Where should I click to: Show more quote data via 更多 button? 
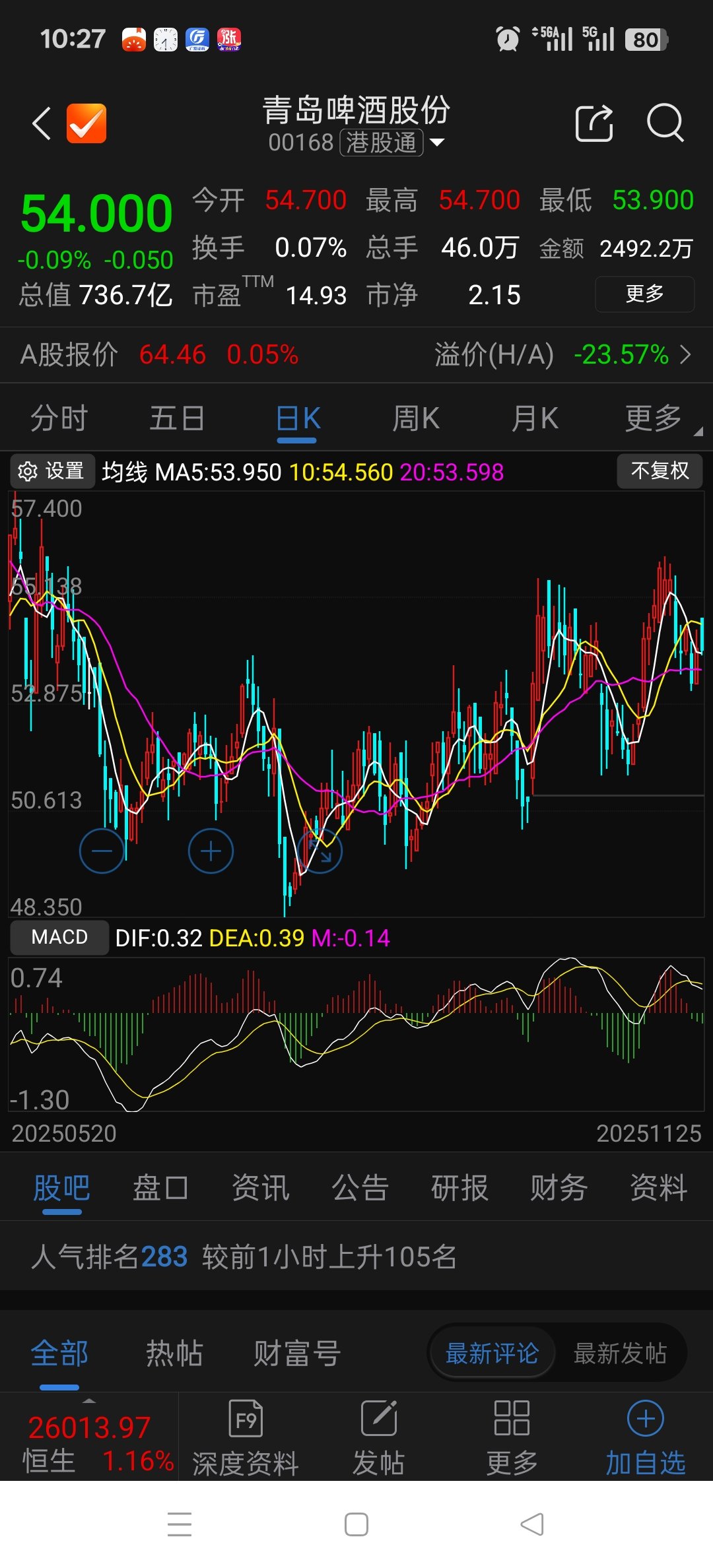[x=644, y=294]
